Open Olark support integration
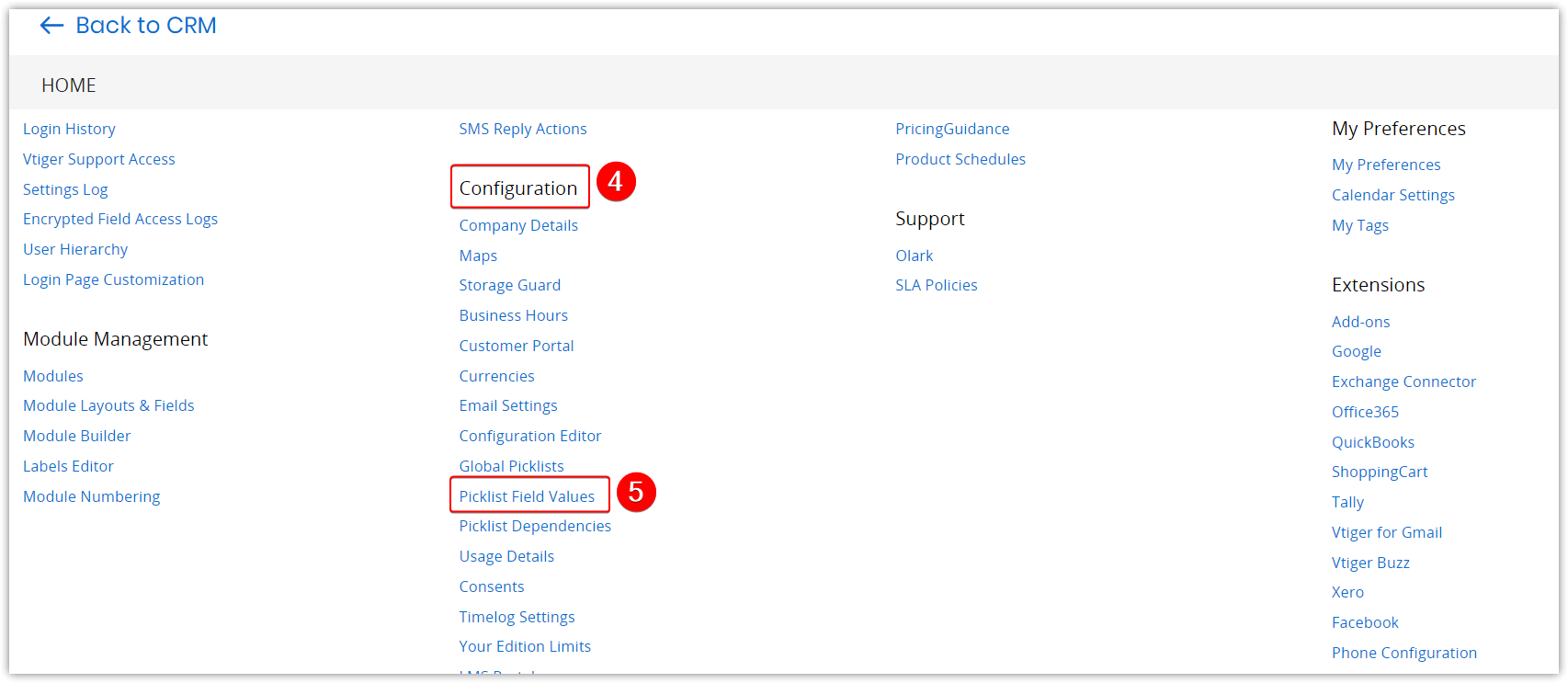 [914, 256]
